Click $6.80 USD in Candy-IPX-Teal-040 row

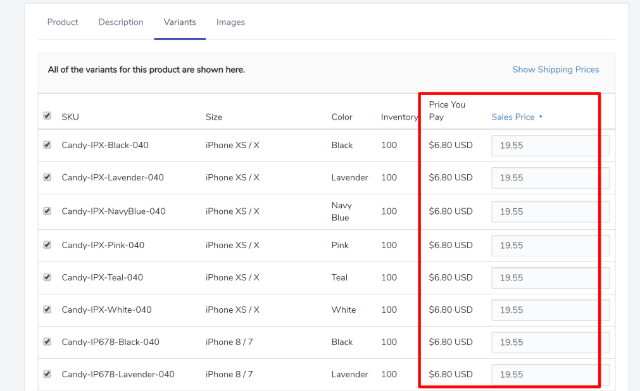click(x=451, y=277)
